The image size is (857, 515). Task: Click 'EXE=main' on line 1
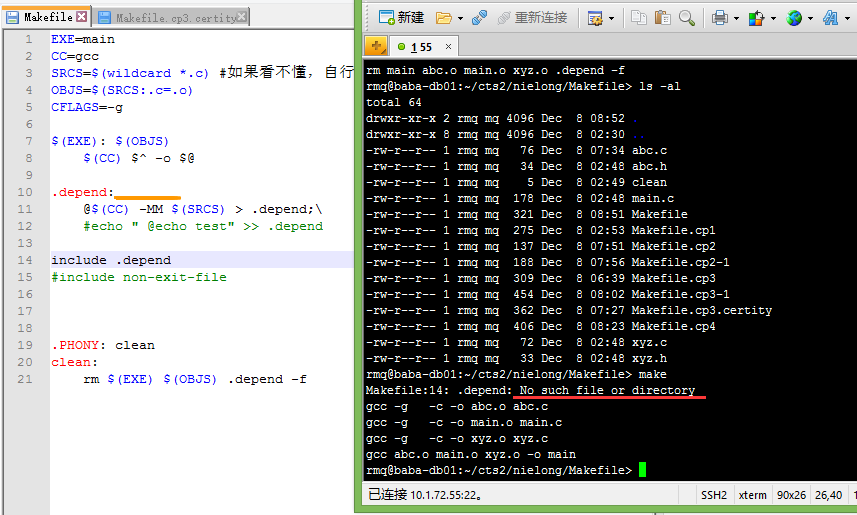pos(83,39)
